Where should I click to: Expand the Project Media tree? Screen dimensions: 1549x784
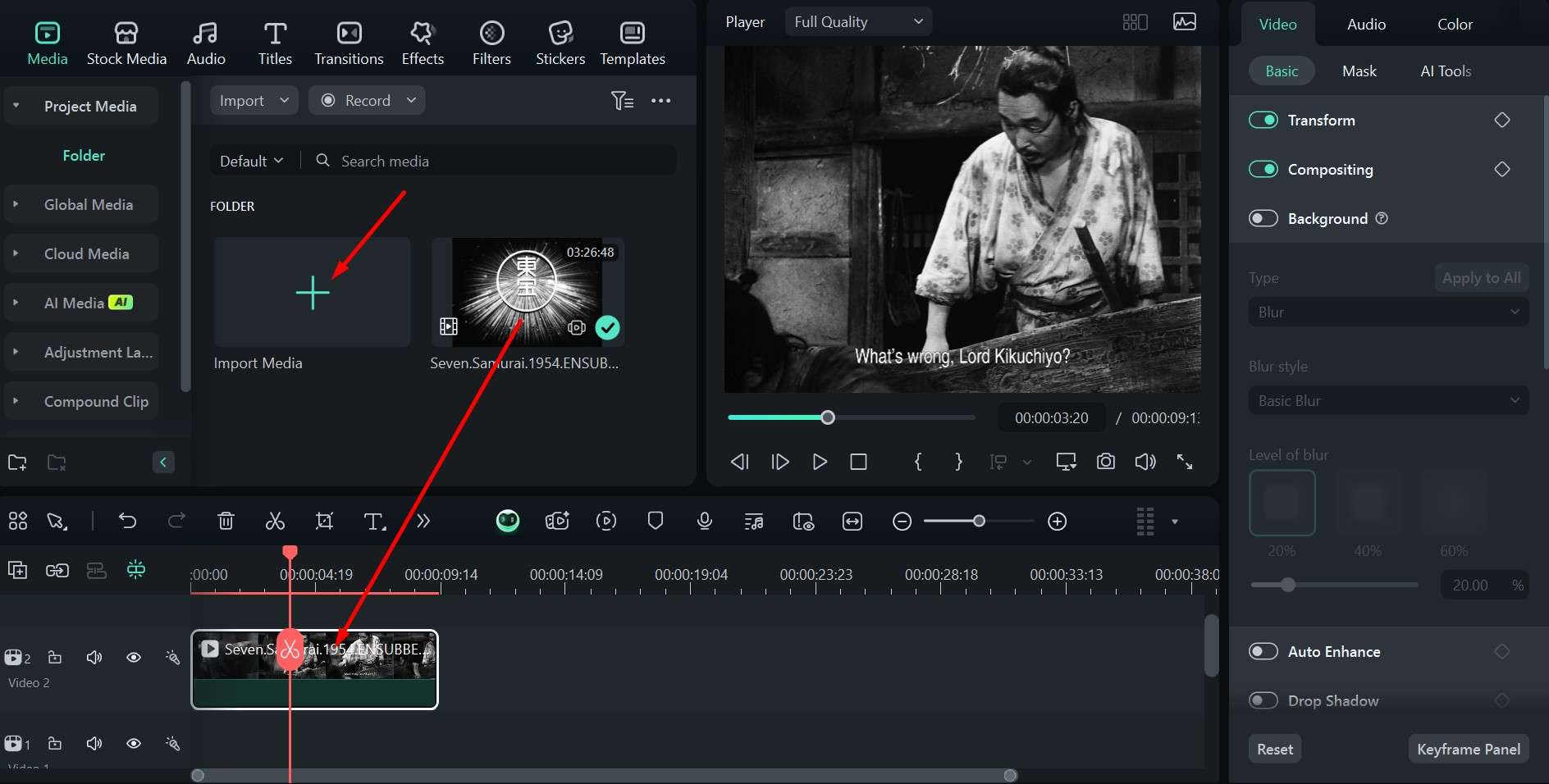[16, 107]
